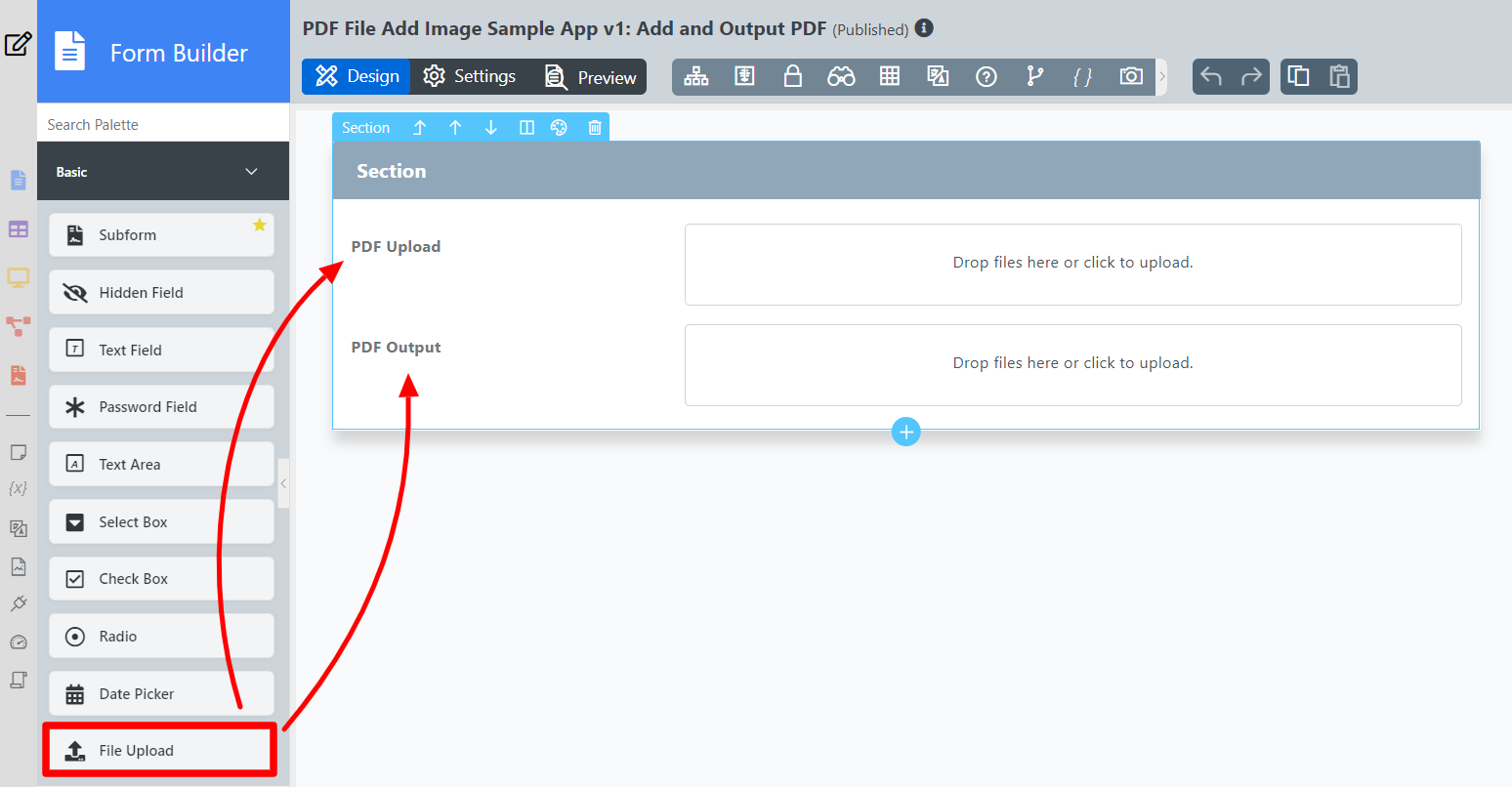Select the Hidden Field palette element
Image resolution: width=1512 pixels, height=787 pixels.
[x=161, y=293]
